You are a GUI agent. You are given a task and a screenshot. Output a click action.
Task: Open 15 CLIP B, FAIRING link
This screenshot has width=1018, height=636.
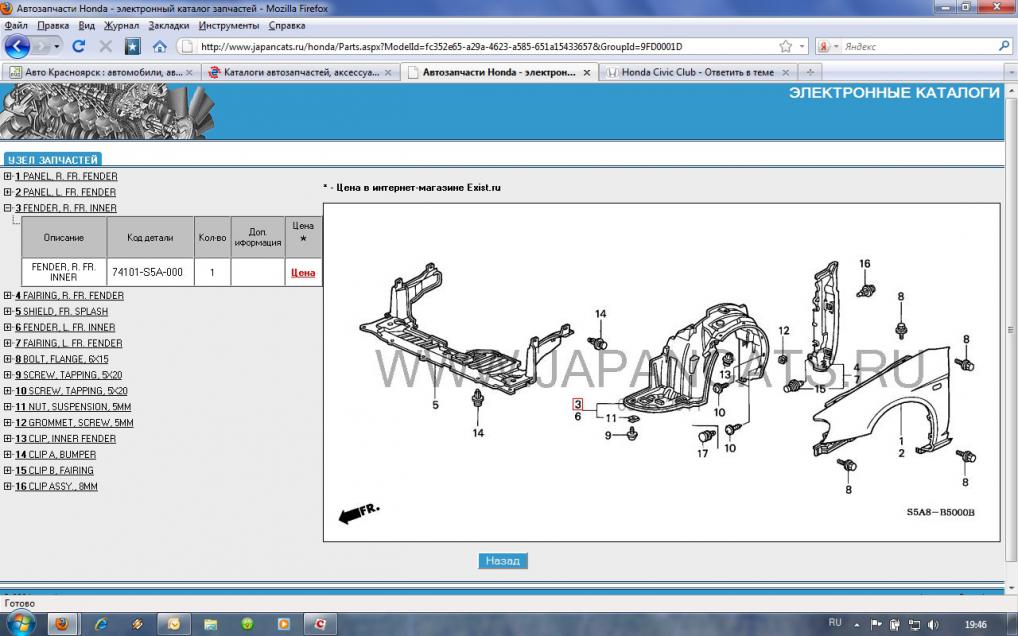(55, 471)
